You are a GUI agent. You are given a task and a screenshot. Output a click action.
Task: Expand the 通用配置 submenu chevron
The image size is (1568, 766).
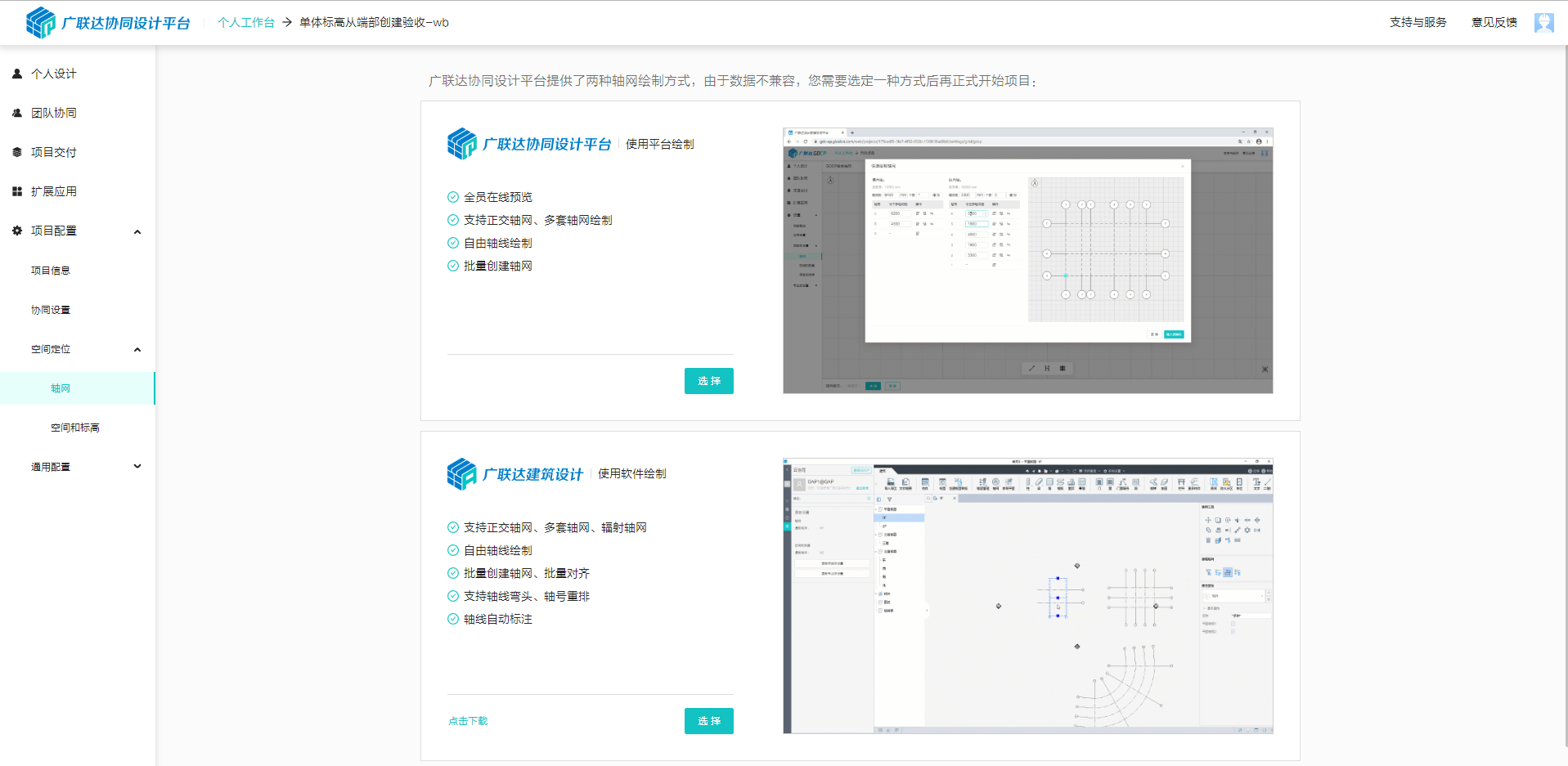[x=137, y=466]
